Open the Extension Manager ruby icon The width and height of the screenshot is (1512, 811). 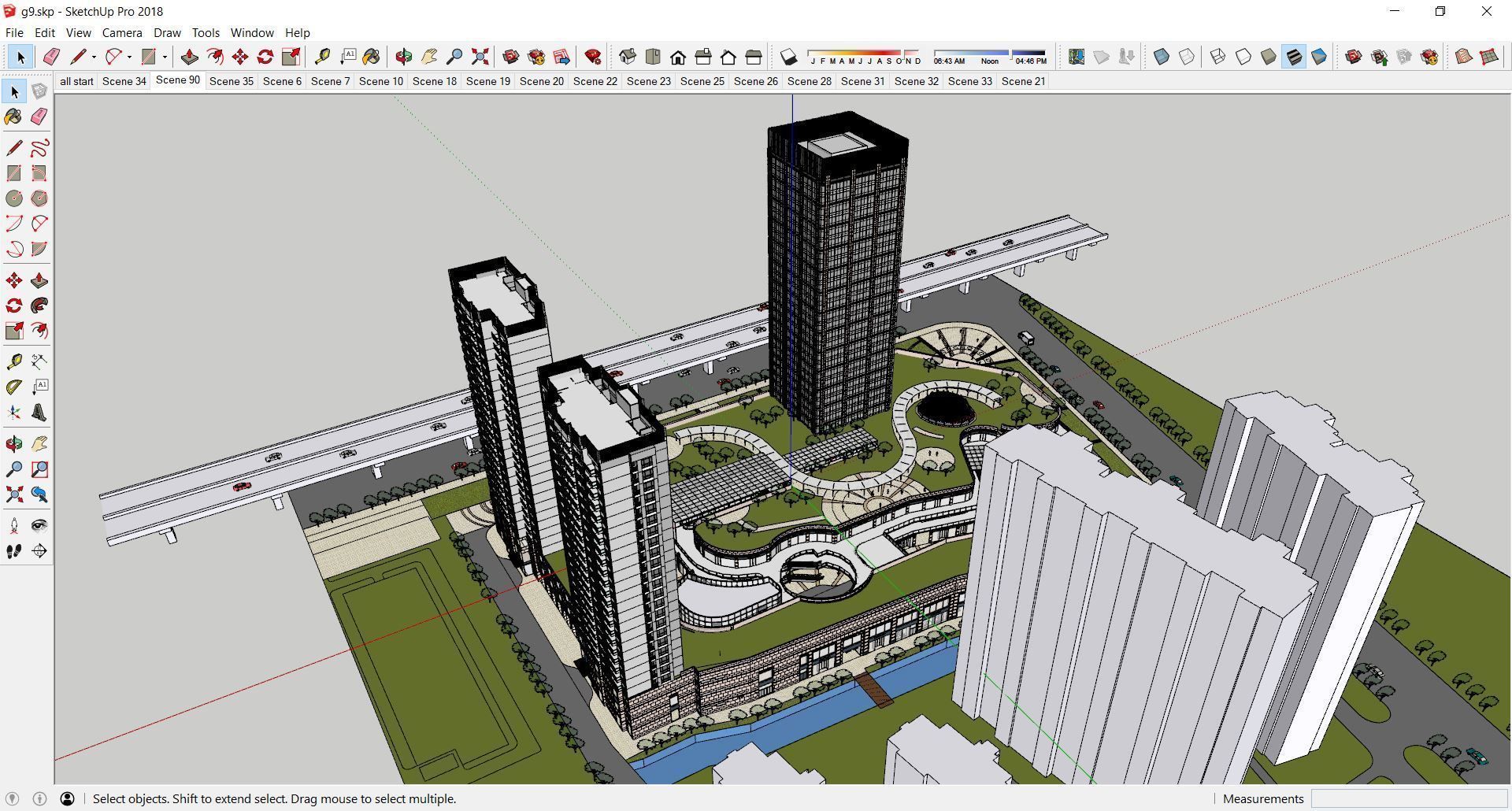pyautogui.click(x=593, y=57)
